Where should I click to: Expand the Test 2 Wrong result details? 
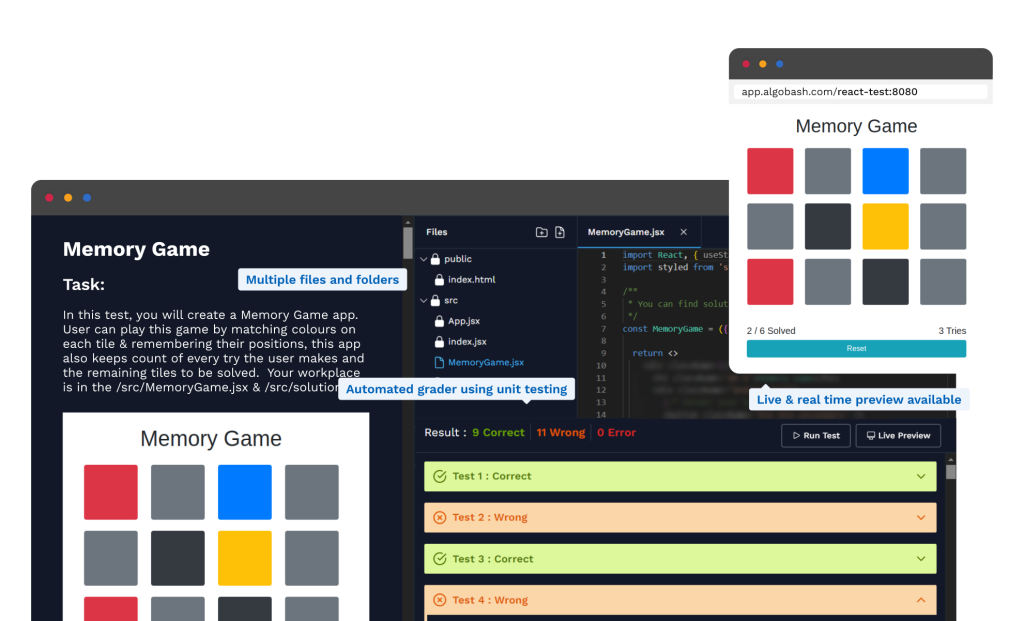920,517
